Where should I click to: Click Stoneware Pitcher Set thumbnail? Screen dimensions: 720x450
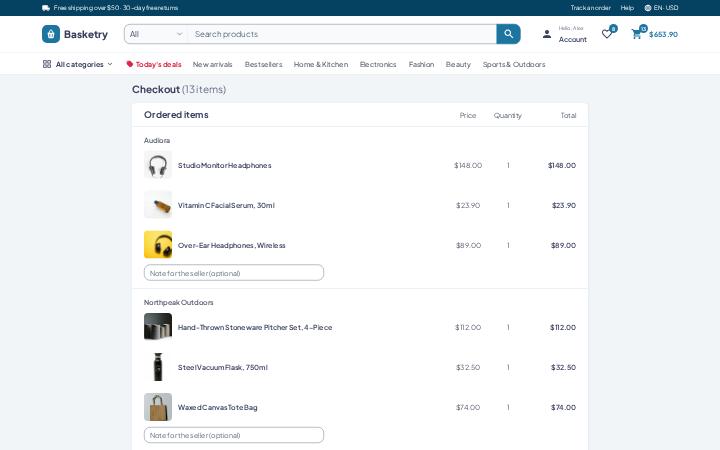tap(158, 327)
